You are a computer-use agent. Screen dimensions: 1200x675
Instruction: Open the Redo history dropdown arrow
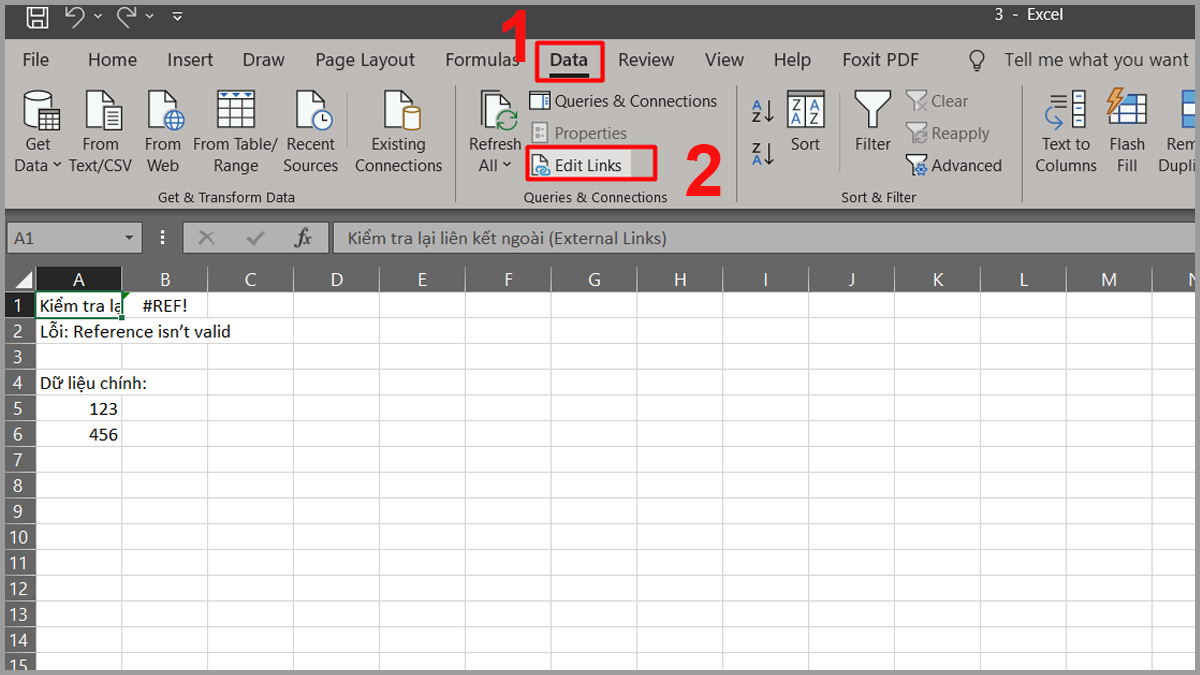[151, 17]
